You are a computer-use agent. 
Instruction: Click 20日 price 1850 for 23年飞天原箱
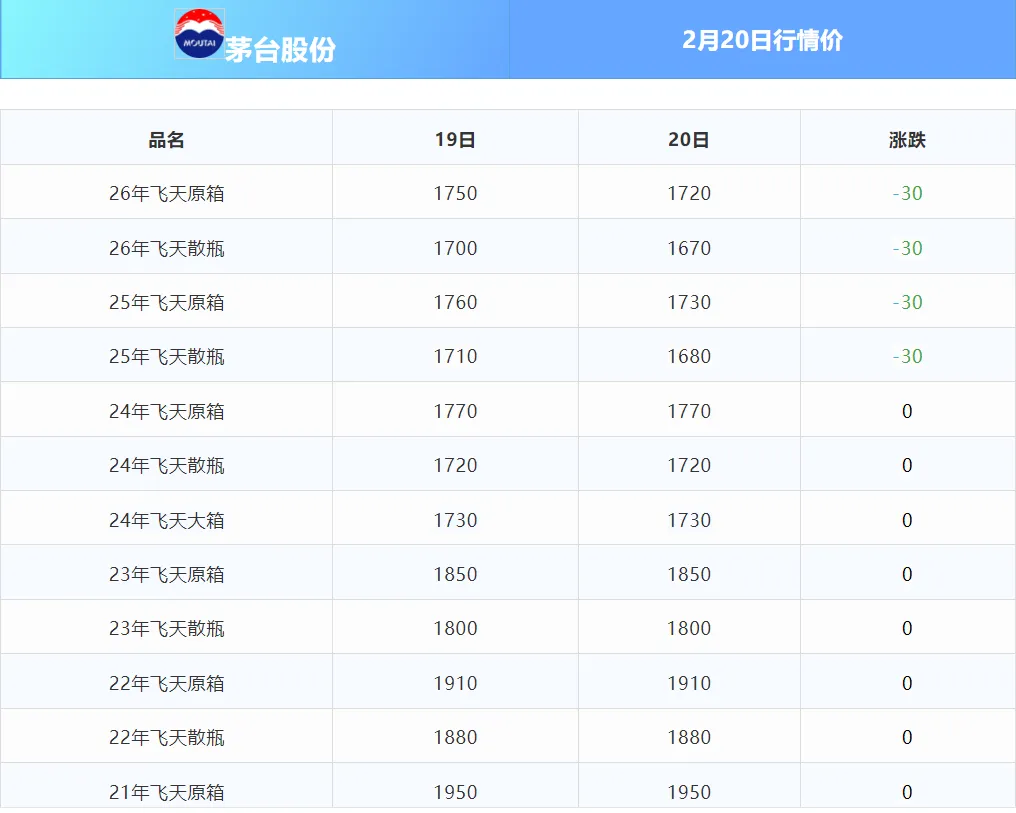[x=689, y=574]
